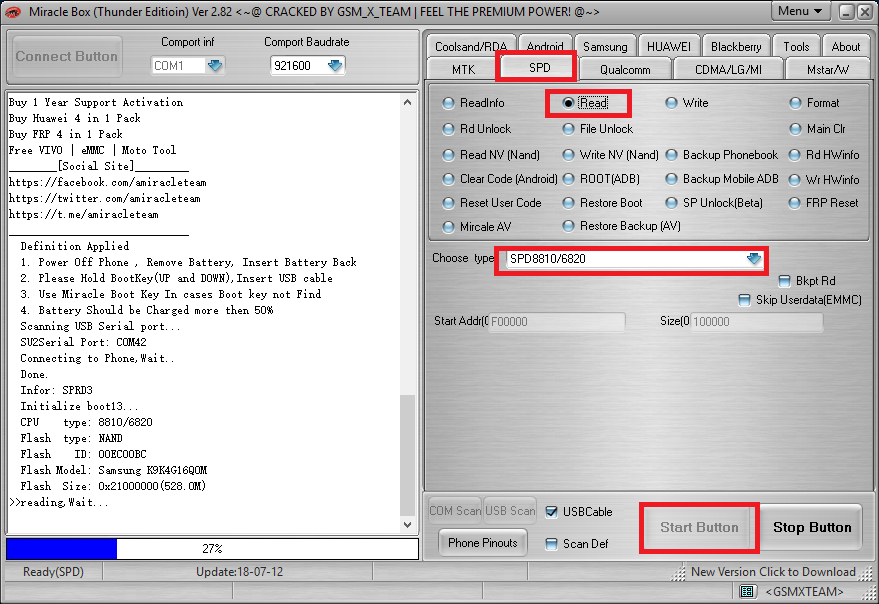
Task: Select the Rd HWinfo option
Action: tap(824, 155)
